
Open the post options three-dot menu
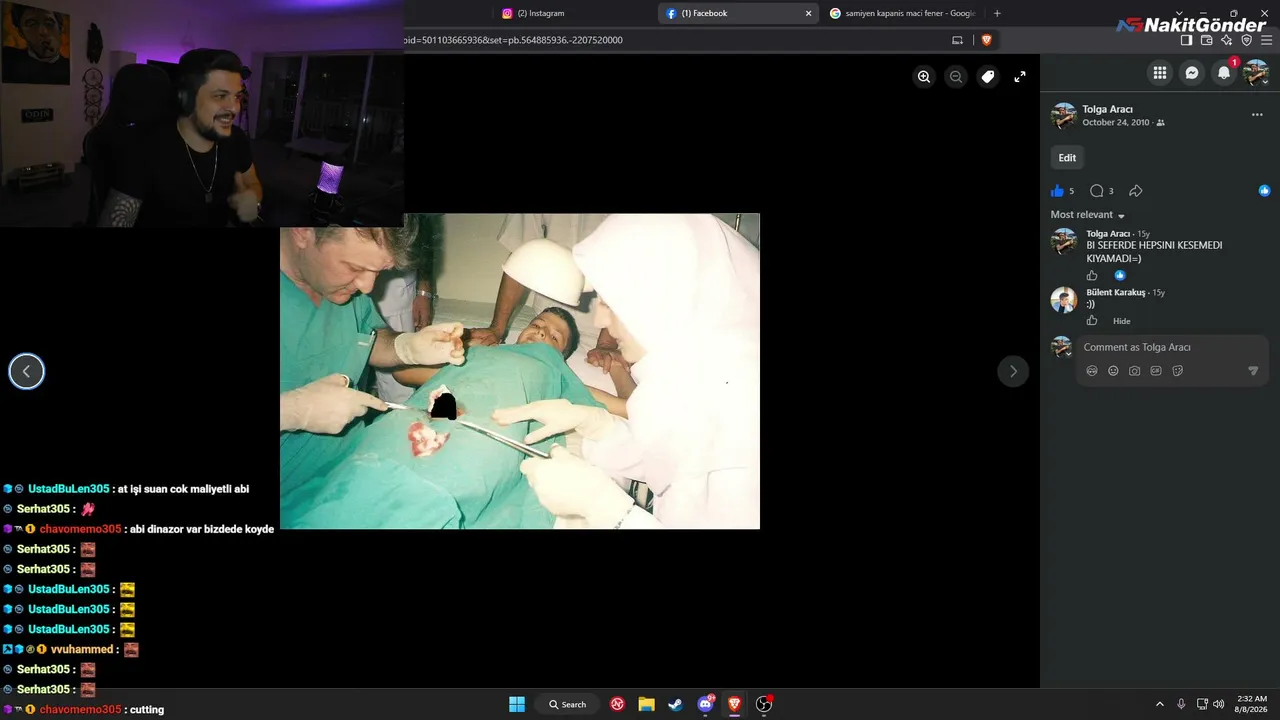point(1257,115)
